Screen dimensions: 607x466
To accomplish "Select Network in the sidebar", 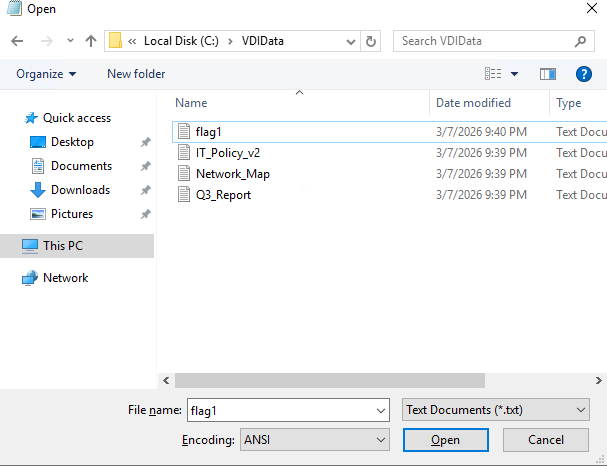I will pos(65,278).
